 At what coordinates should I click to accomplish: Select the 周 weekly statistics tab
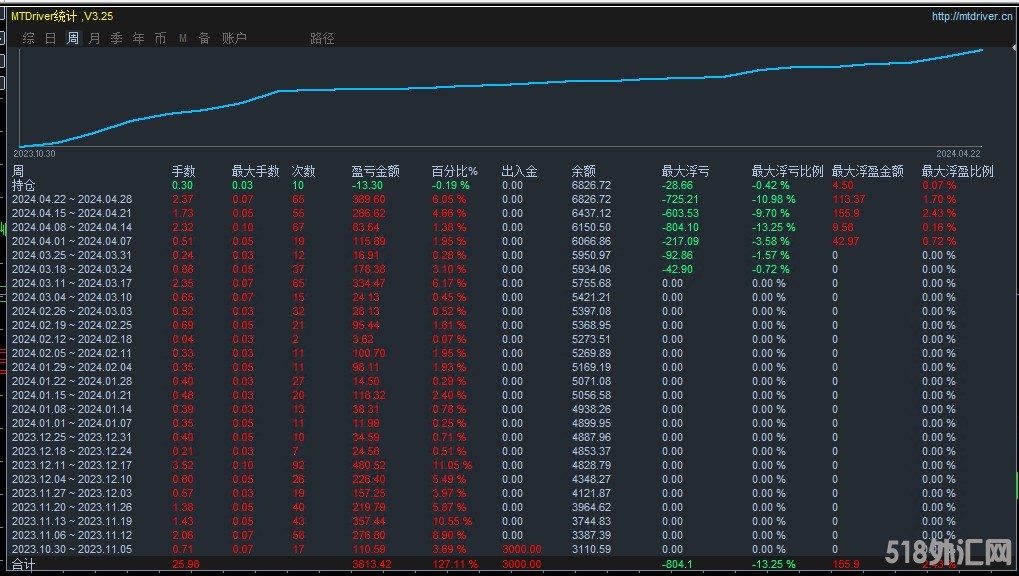point(73,38)
